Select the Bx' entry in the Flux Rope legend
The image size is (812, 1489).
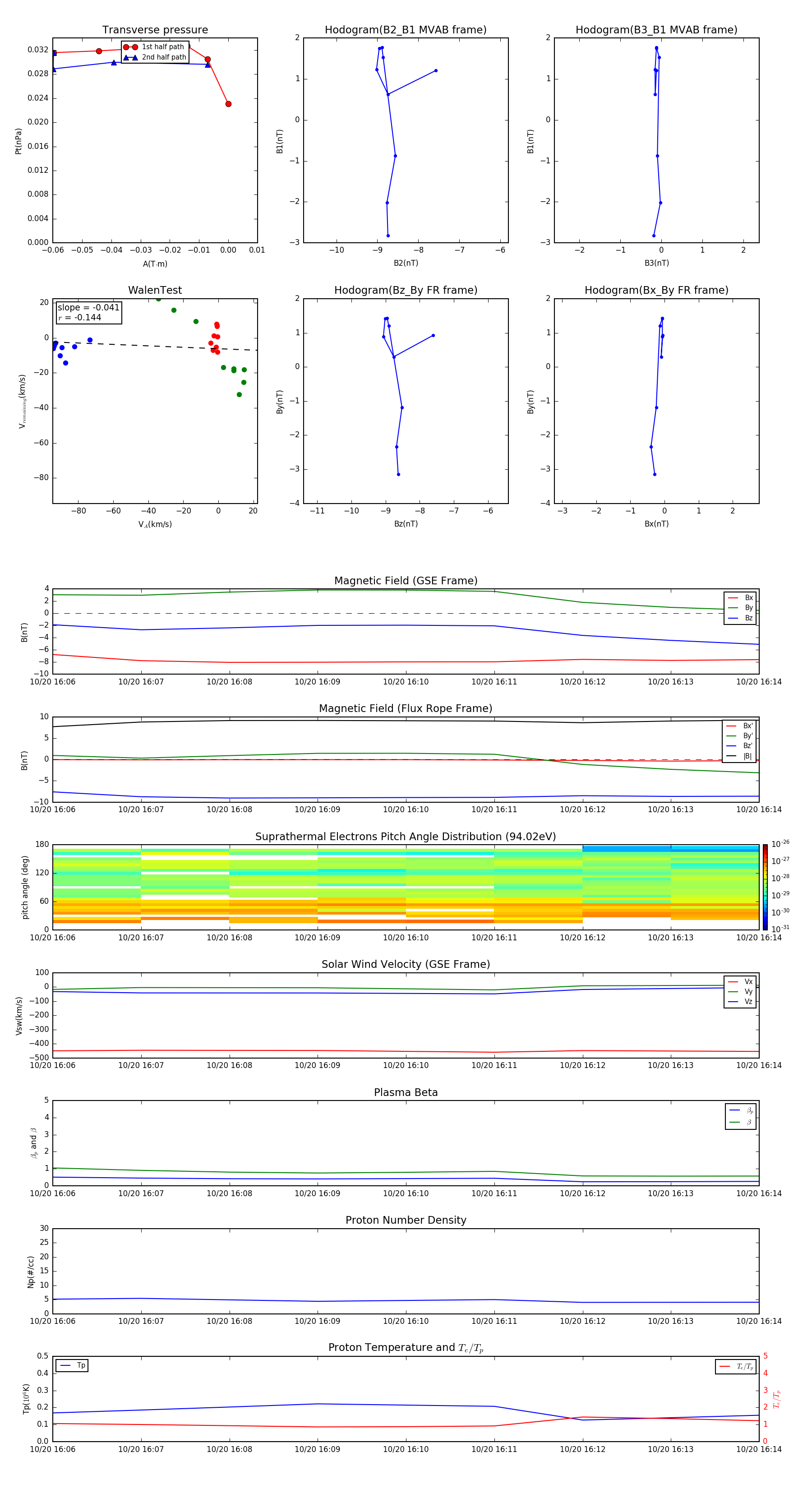pyautogui.click(x=740, y=726)
